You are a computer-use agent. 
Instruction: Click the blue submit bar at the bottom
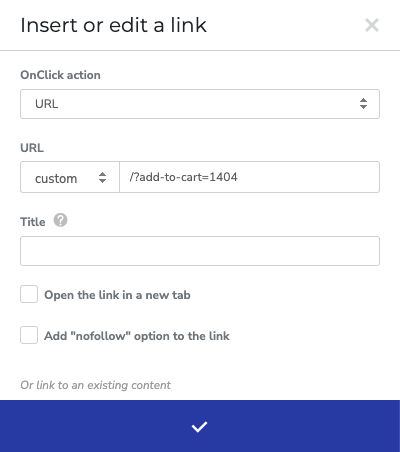200,426
